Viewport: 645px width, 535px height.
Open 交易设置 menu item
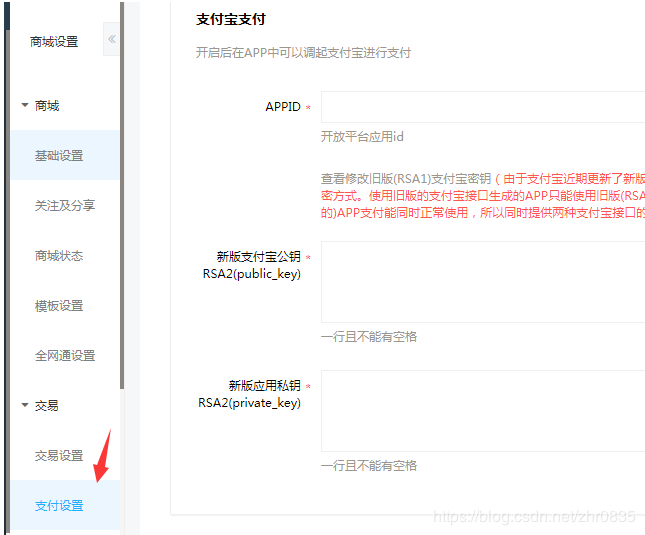[65, 455]
